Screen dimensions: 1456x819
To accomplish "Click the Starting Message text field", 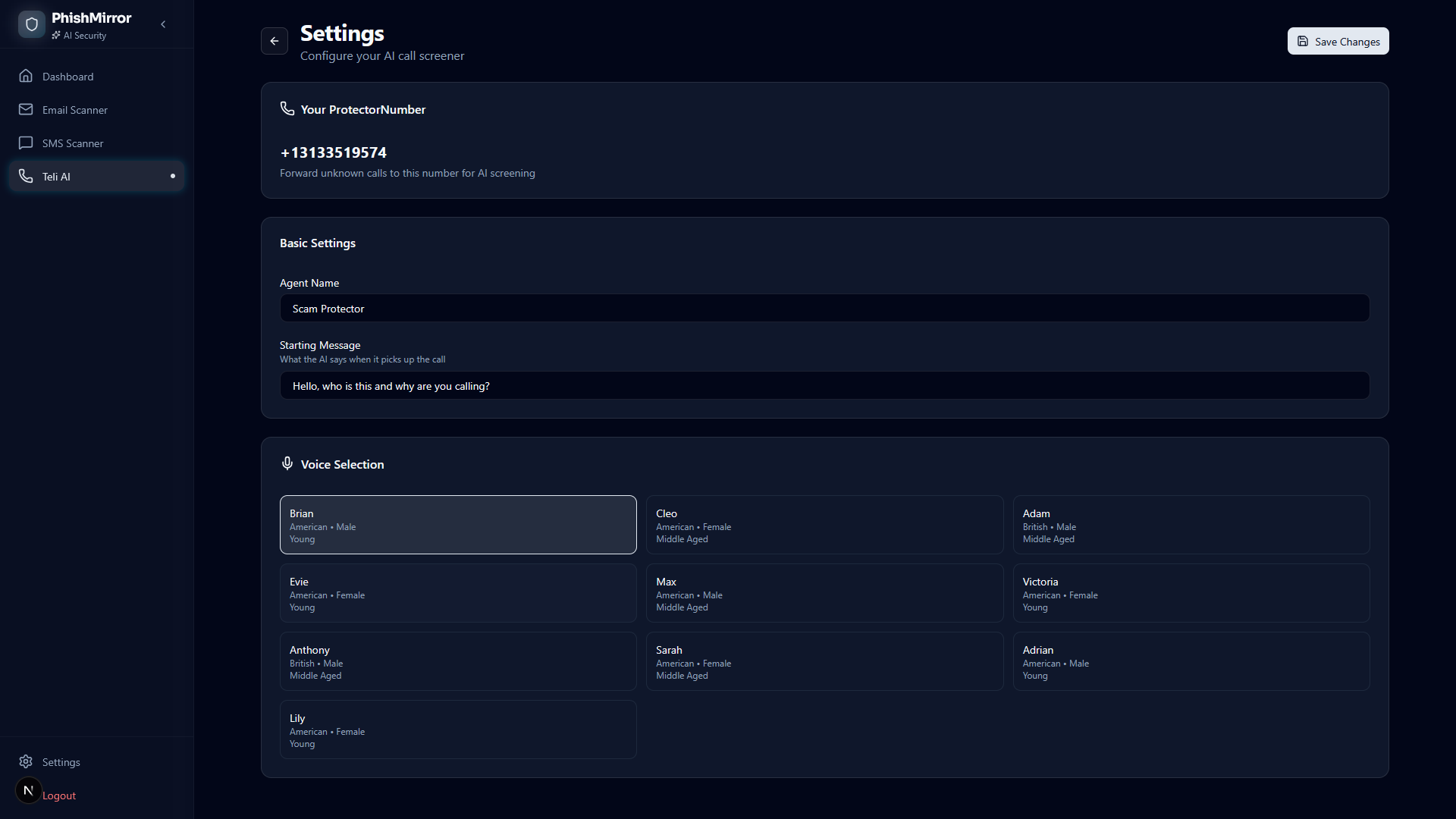I will [824, 386].
